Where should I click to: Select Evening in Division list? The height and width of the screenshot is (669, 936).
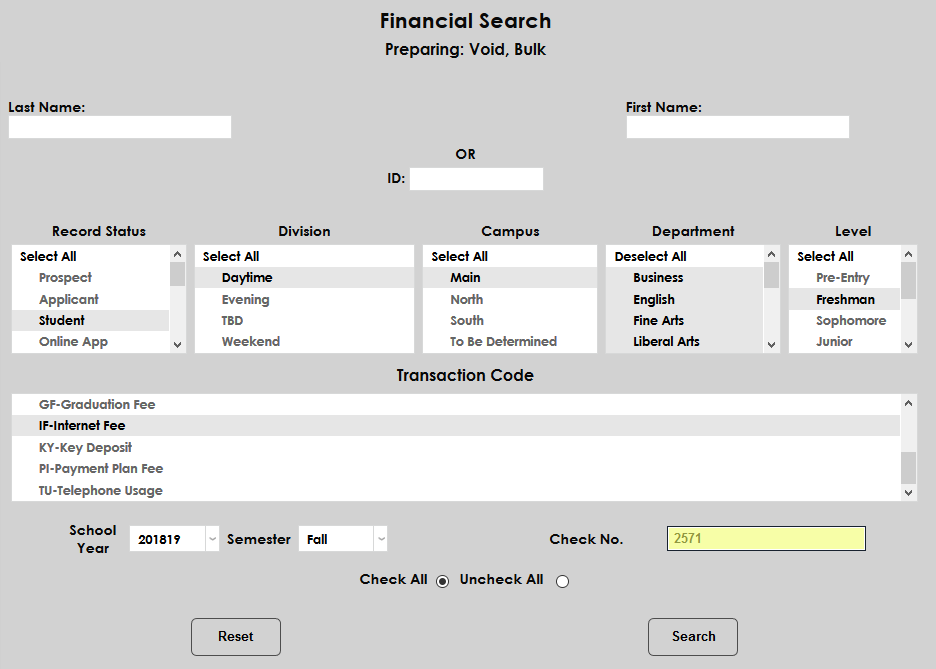(304, 299)
